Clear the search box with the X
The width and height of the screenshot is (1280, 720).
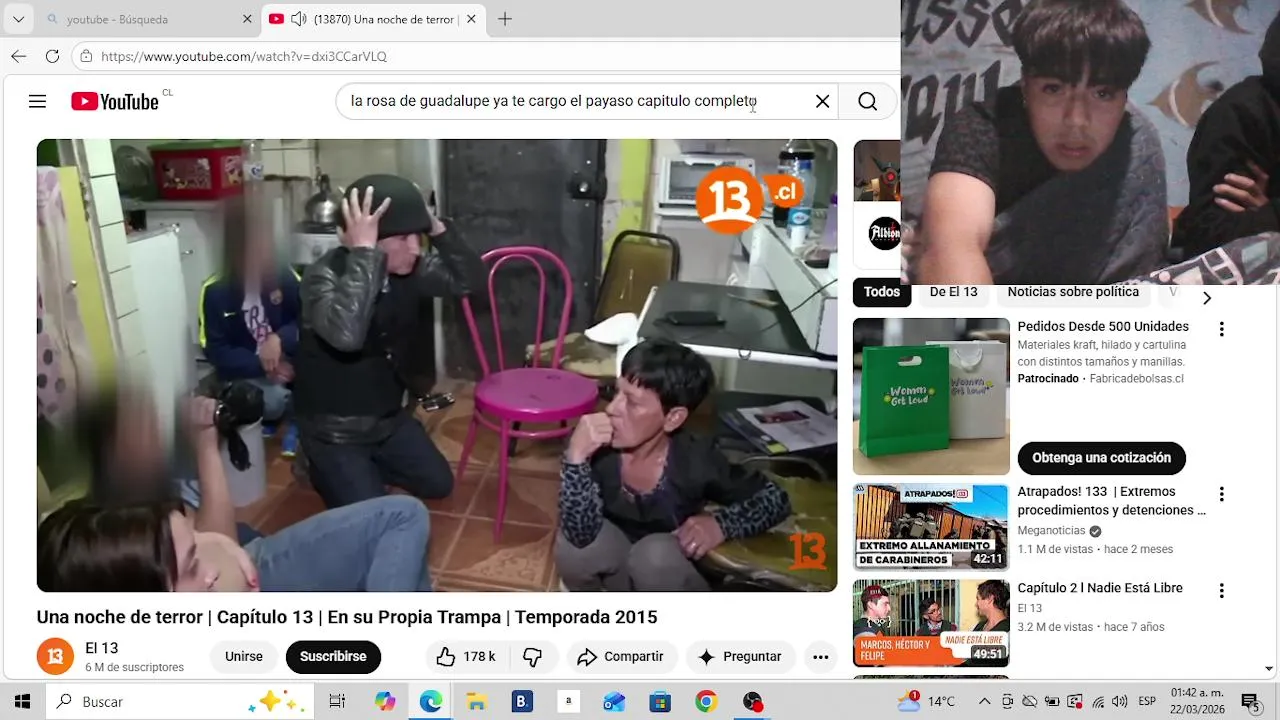tap(822, 101)
